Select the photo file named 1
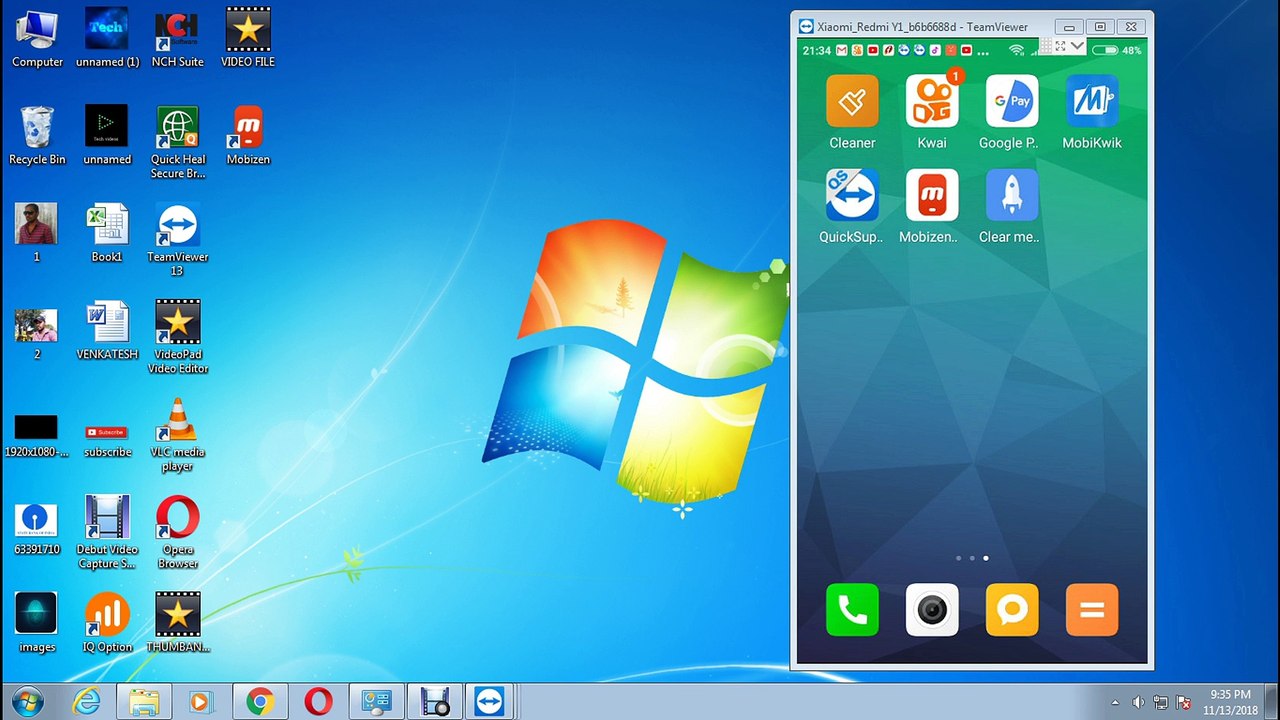The width and height of the screenshot is (1280, 720). (x=37, y=233)
